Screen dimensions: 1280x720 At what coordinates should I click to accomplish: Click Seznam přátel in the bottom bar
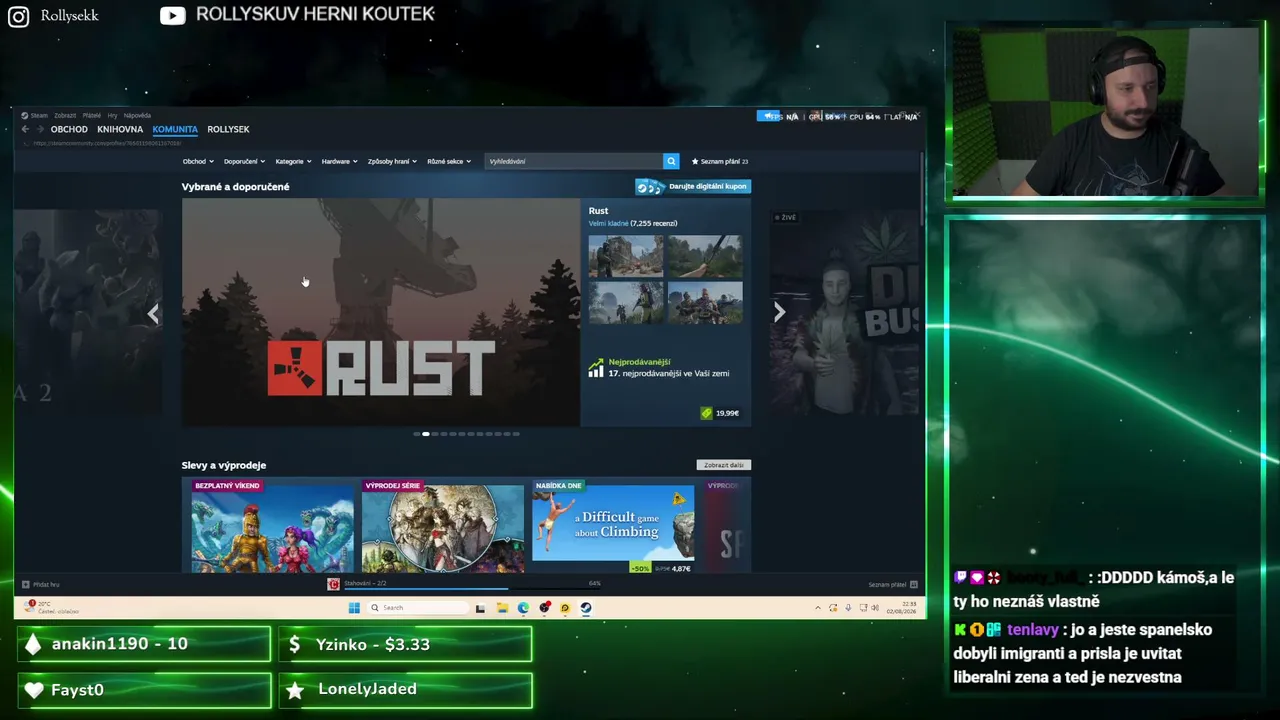coord(887,584)
